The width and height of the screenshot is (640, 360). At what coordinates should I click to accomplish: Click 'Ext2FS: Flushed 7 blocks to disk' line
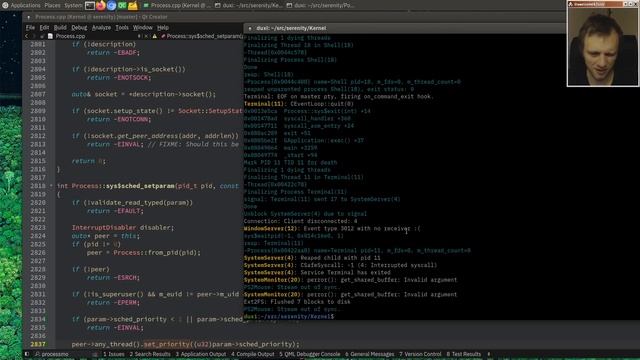(x=297, y=302)
